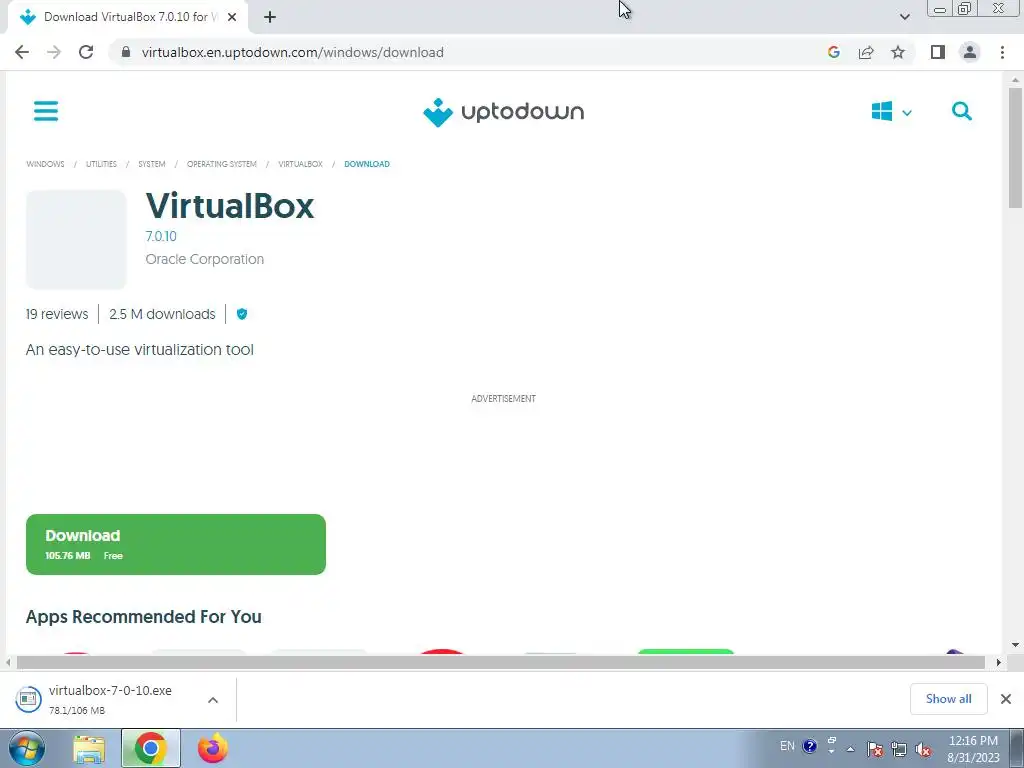Click the Uptodown logo

[x=504, y=112]
